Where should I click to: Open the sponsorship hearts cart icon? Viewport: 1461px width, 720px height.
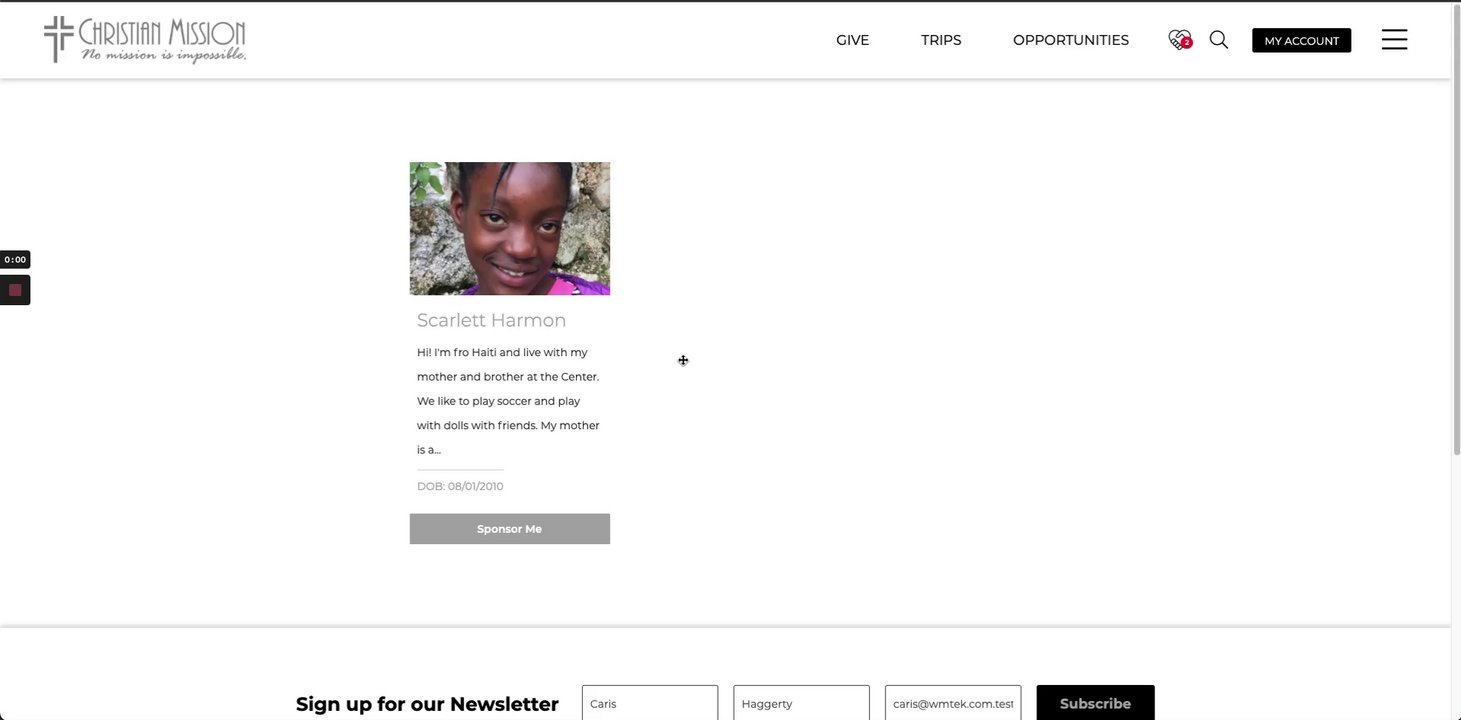click(1180, 40)
